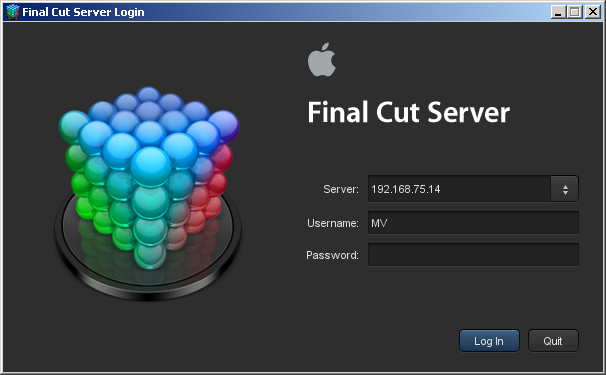Click the Server field showing 192.168.75.14
606x375 pixels.
click(x=459, y=189)
